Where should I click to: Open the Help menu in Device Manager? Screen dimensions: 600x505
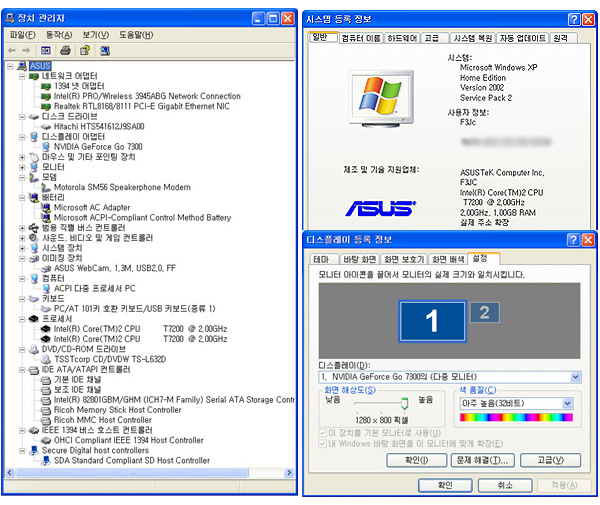pos(136,35)
